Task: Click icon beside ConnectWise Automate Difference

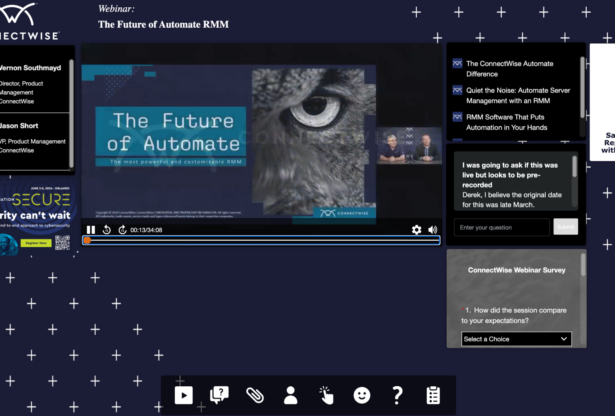Action: click(457, 64)
